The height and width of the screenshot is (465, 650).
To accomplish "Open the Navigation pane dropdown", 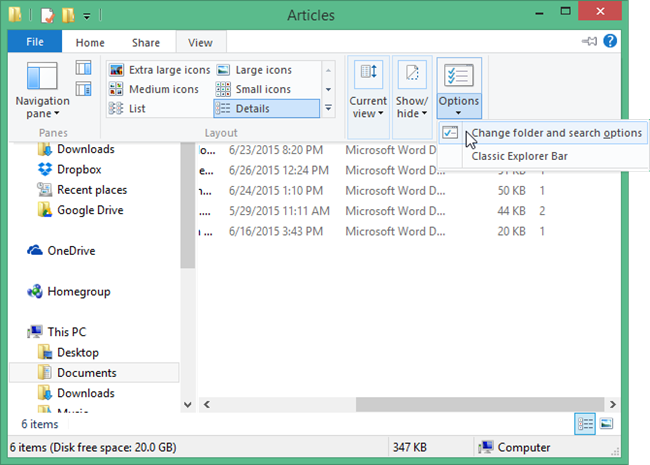I will pos(42,90).
